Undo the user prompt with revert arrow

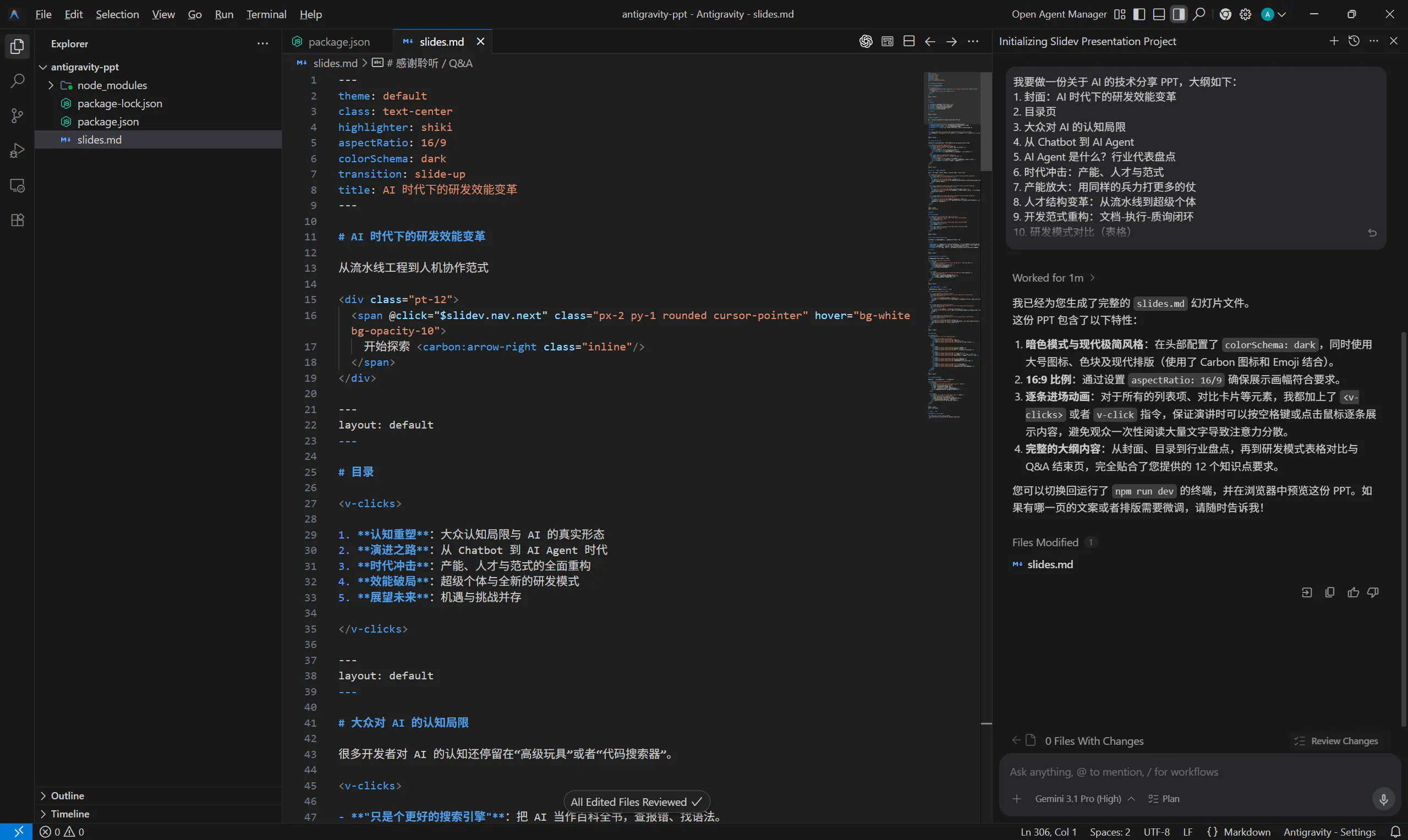1372,233
